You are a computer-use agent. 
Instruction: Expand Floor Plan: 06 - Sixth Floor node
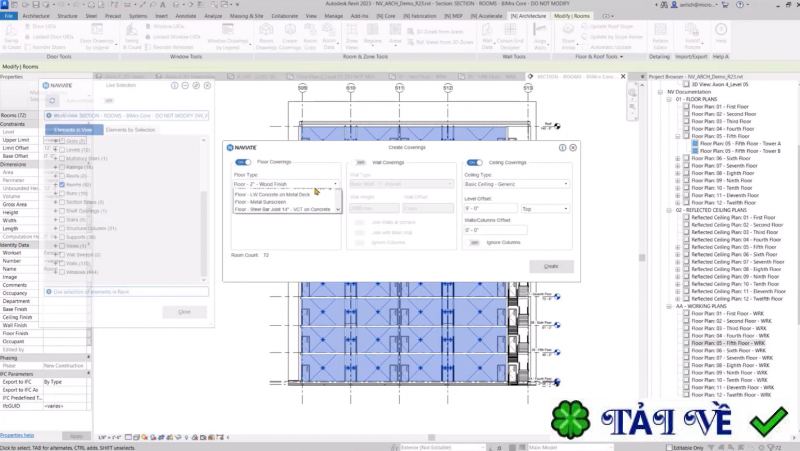click(x=678, y=159)
